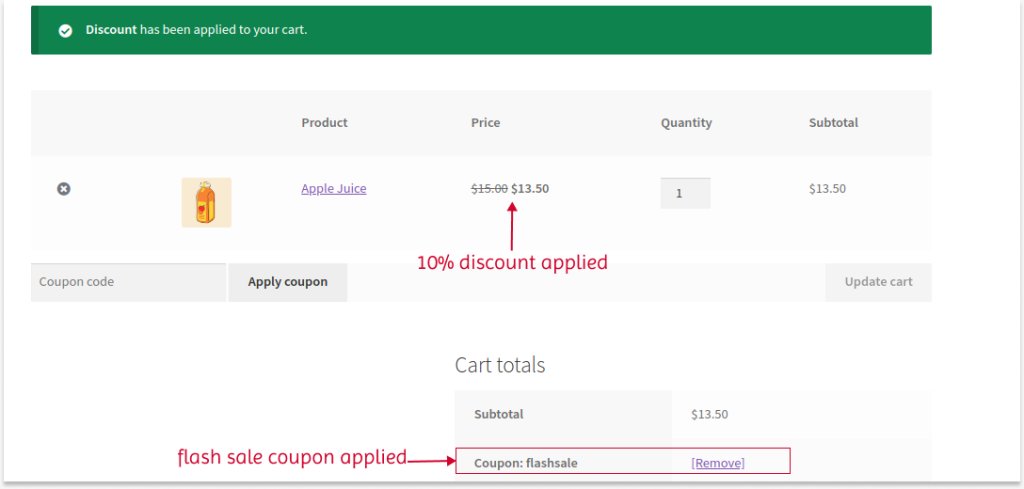Viewport: 1024px width, 489px height.
Task: Click the Coupon code input field
Action: (x=129, y=282)
